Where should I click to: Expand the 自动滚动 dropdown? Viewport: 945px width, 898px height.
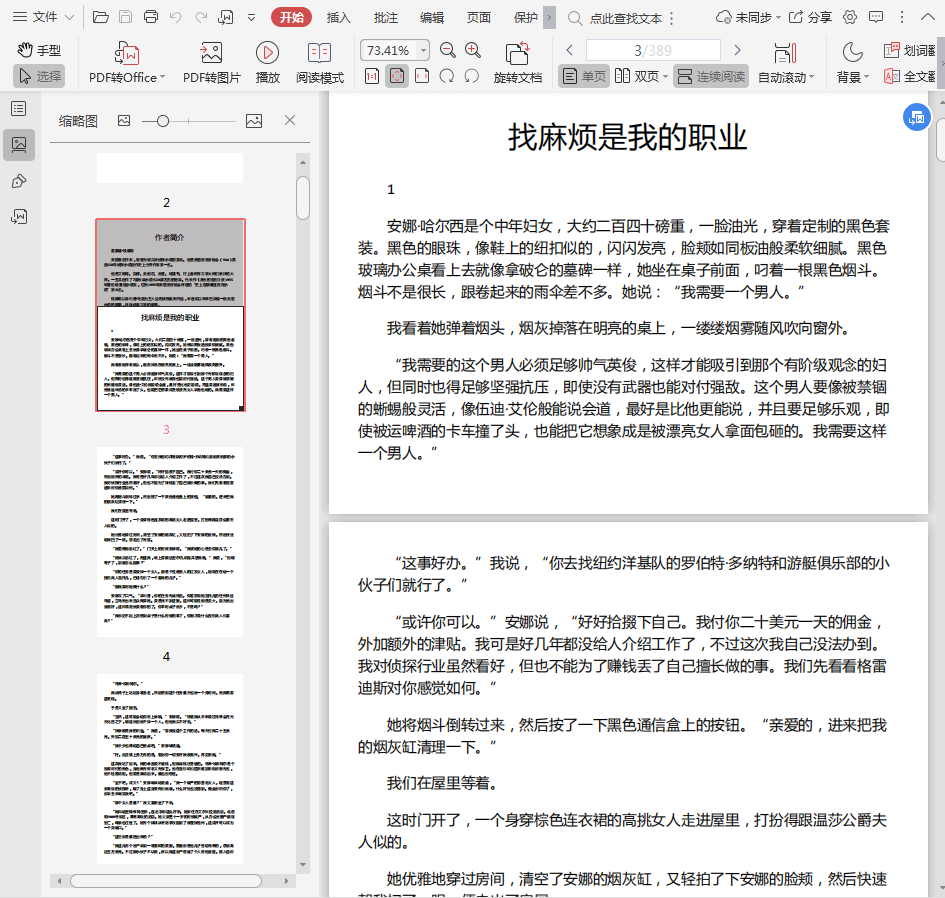coord(787,77)
